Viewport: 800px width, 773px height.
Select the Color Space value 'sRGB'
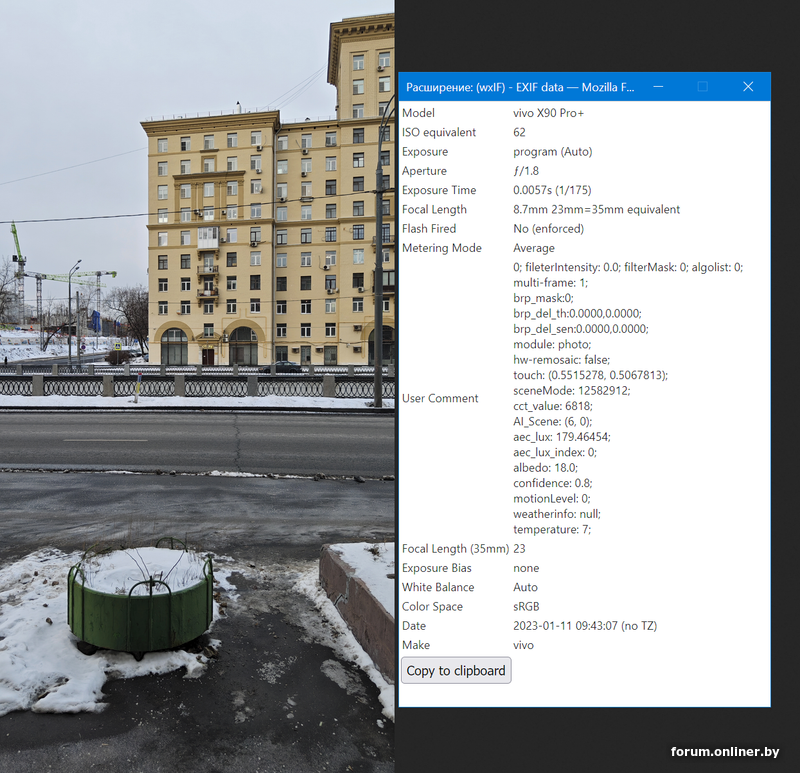point(526,607)
